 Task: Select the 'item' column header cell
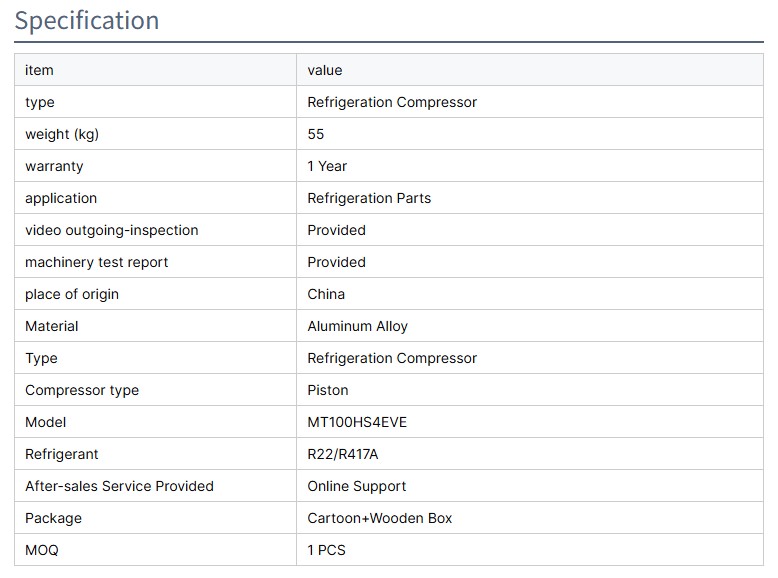[39, 70]
